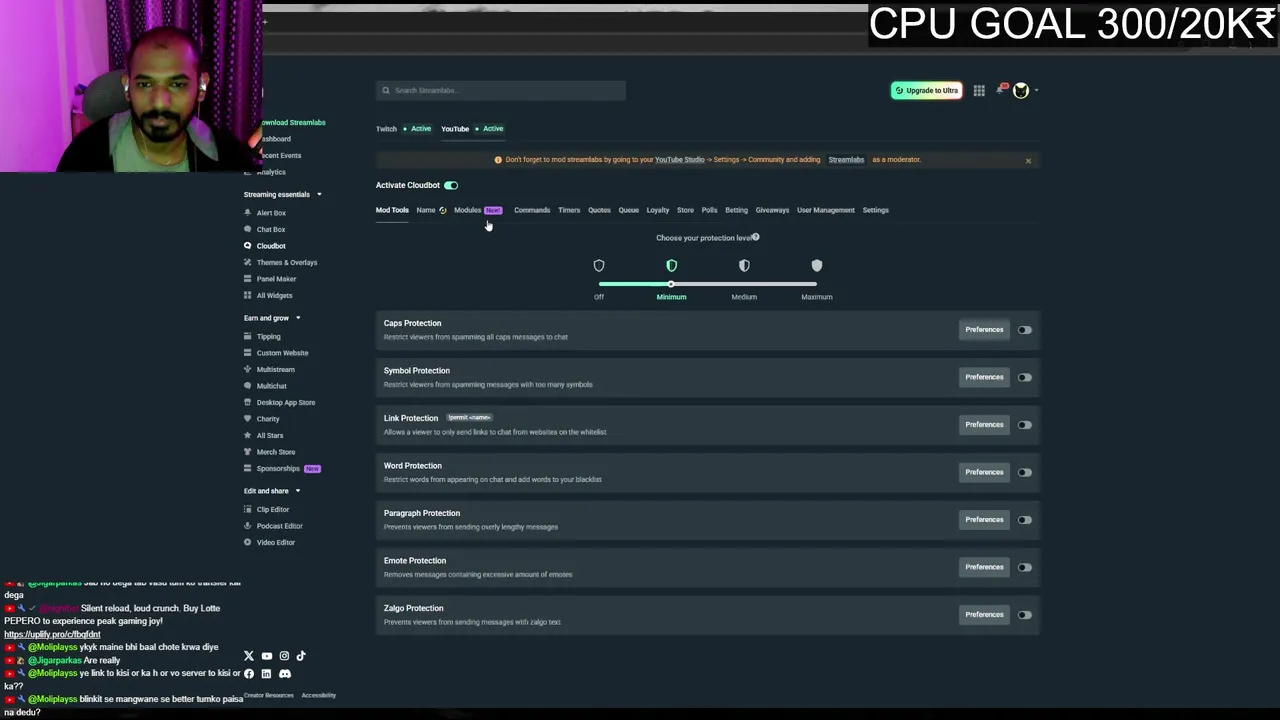
Task: Switch to the Timers tab
Action: tap(569, 210)
